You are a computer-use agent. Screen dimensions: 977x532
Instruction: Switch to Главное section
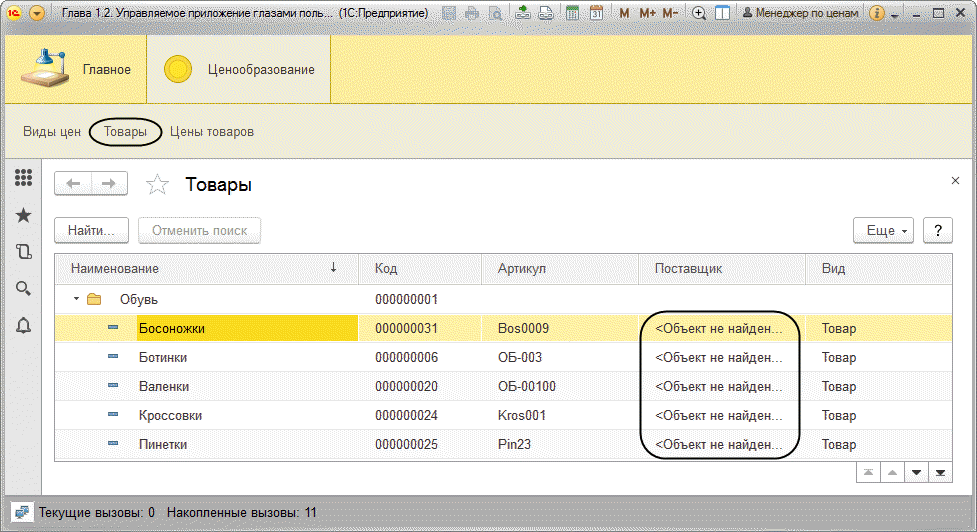tap(76, 69)
